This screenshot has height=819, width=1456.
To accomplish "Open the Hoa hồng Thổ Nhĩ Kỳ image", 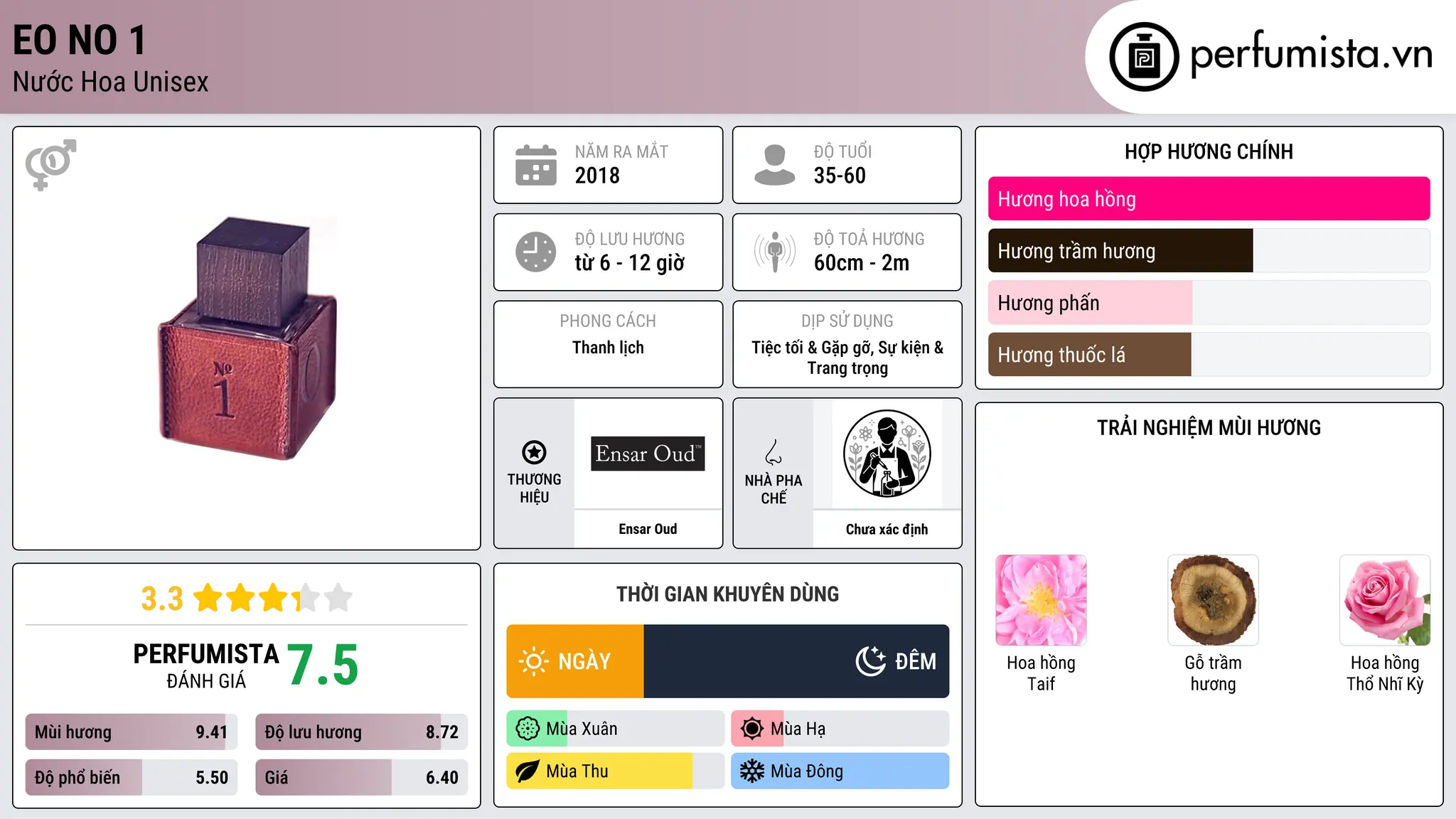I will point(1385,600).
